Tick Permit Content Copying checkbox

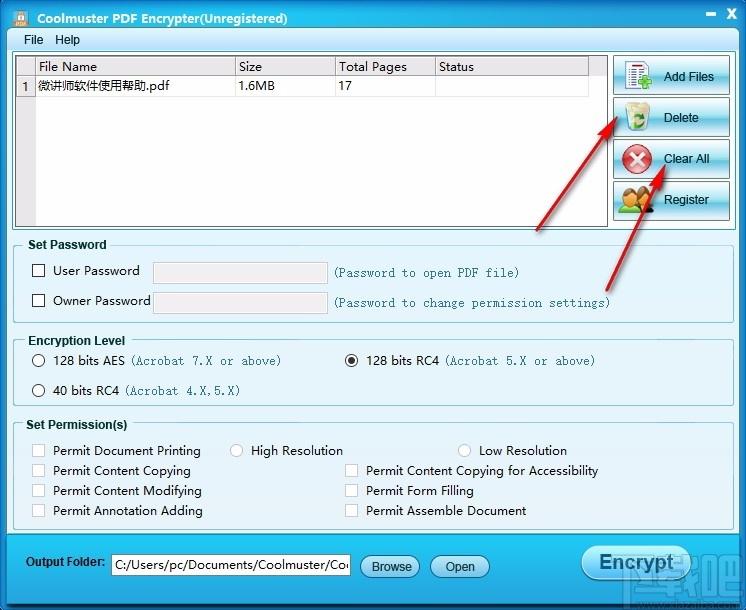tap(39, 471)
